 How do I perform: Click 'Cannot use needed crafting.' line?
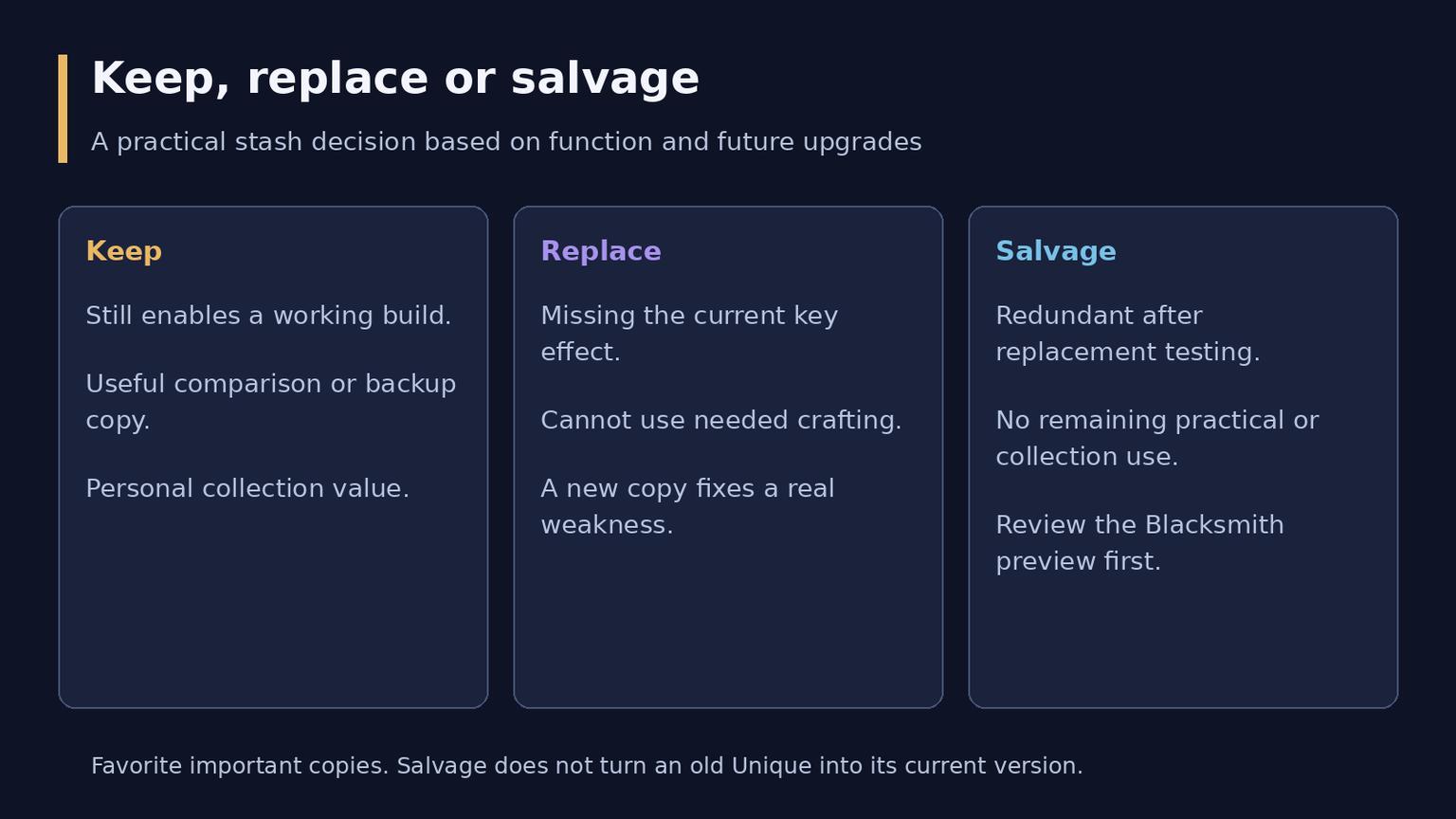pyautogui.click(x=721, y=420)
